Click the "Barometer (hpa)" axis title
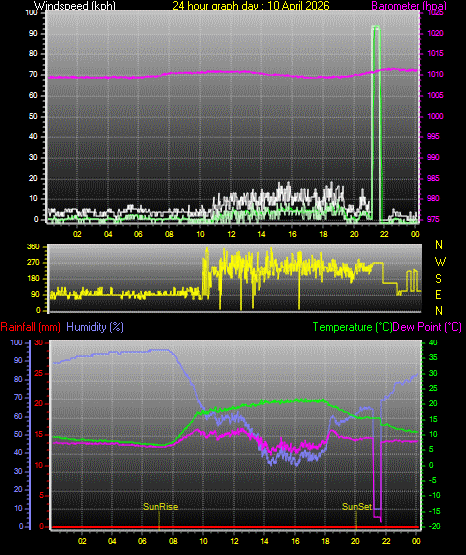Viewport: 466px width, 555px height. (x=409, y=6)
